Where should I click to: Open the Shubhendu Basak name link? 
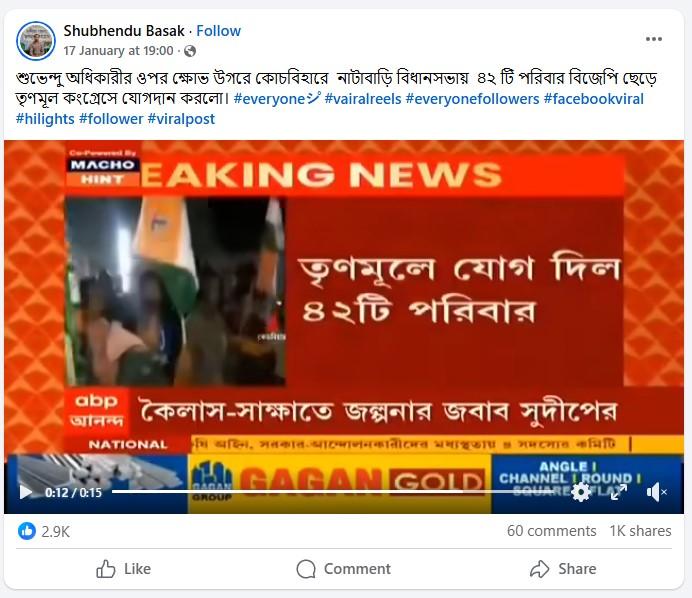point(124,31)
